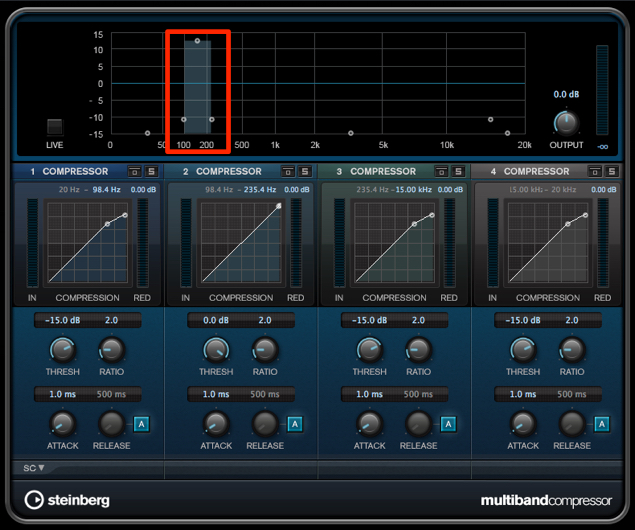Click the OUTPUT gain knob

tap(566, 123)
